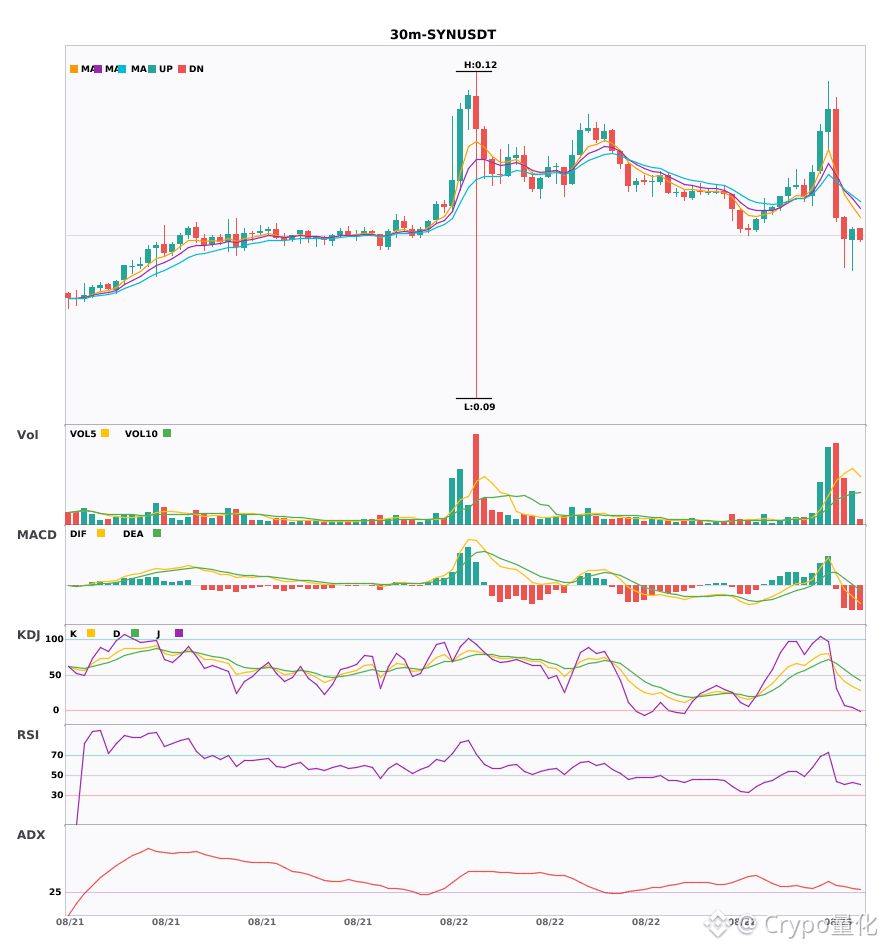The height and width of the screenshot is (950, 885).
Task: Select the UP legend label
Action: 166,69
